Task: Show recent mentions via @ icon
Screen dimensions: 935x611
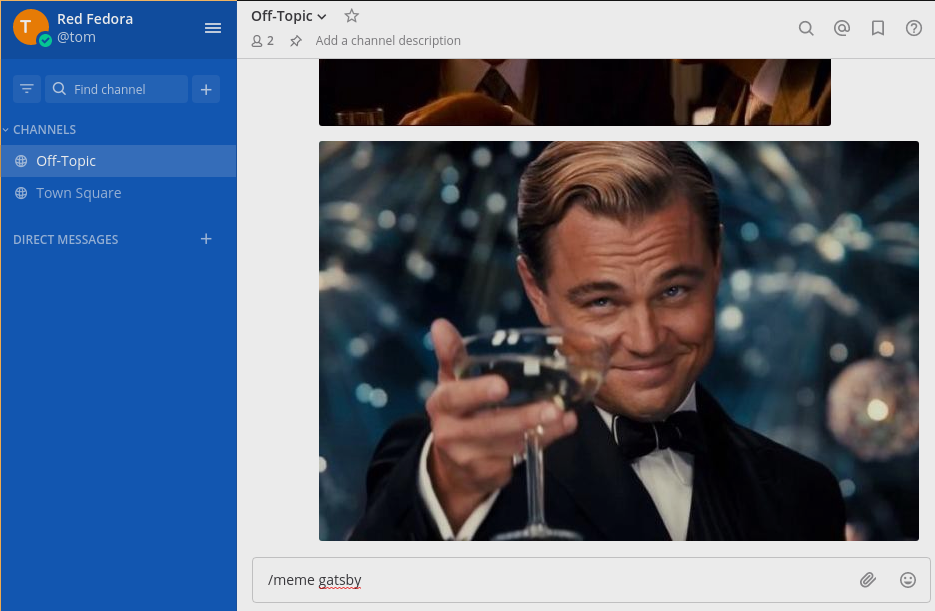Action: tap(842, 28)
